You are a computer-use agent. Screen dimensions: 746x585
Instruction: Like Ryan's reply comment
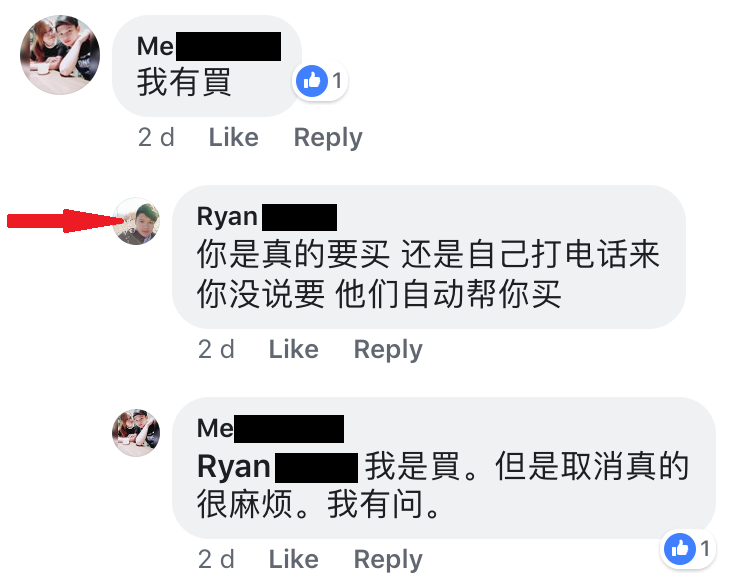pyautogui.click(x=294, y=350)
